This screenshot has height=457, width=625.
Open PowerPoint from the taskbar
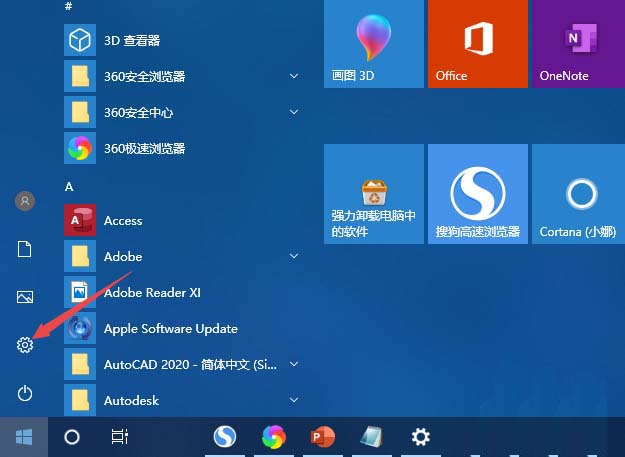pyautogui.click(x=322, y=437)
